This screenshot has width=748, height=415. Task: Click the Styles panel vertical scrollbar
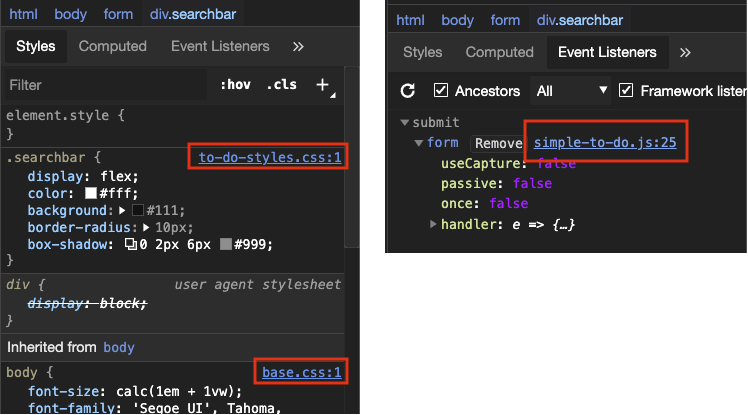pos(352,157)
